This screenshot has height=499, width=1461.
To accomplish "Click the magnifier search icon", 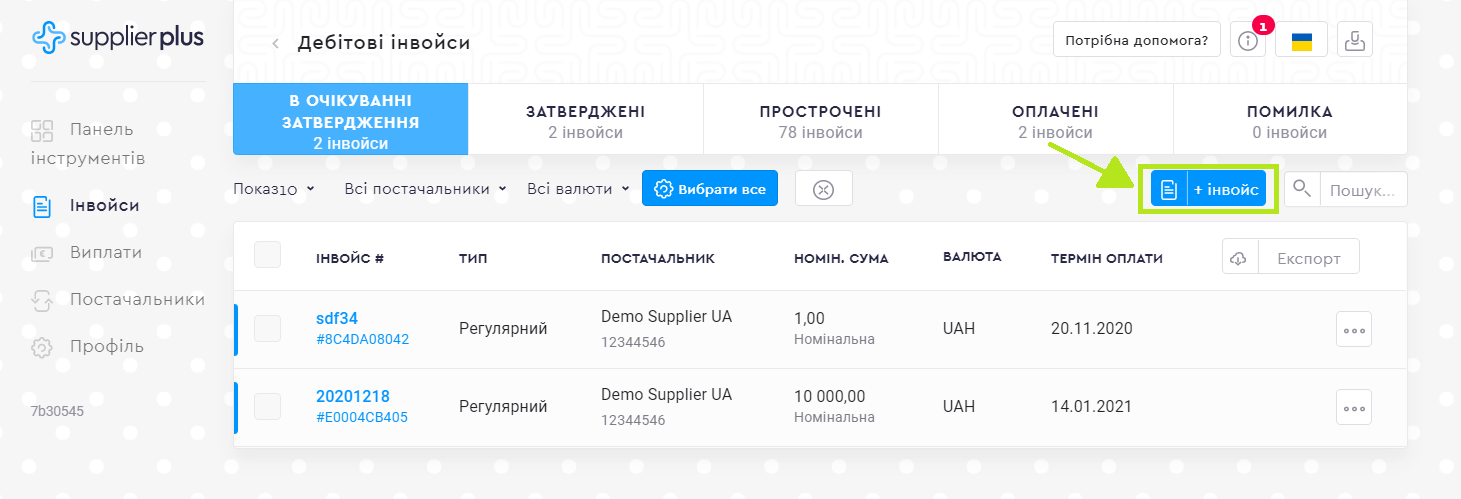I will click(1301, 189).
